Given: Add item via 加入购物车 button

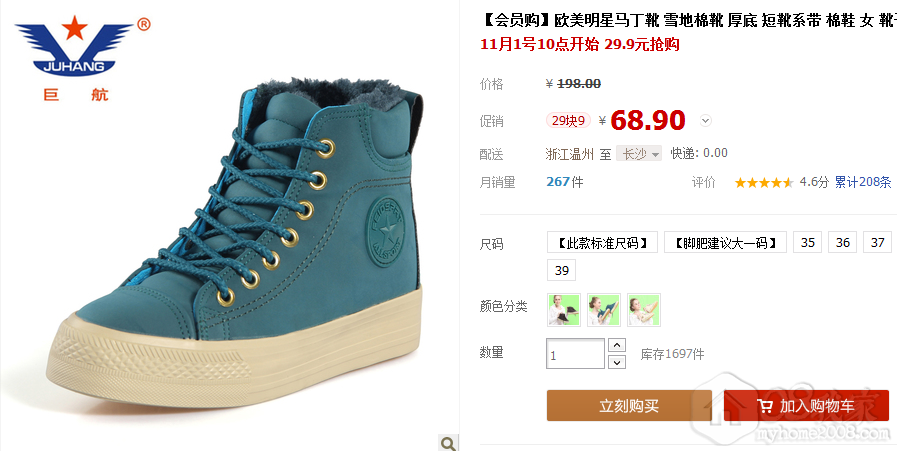Looking at the screenshot, I should click(807, 406).
